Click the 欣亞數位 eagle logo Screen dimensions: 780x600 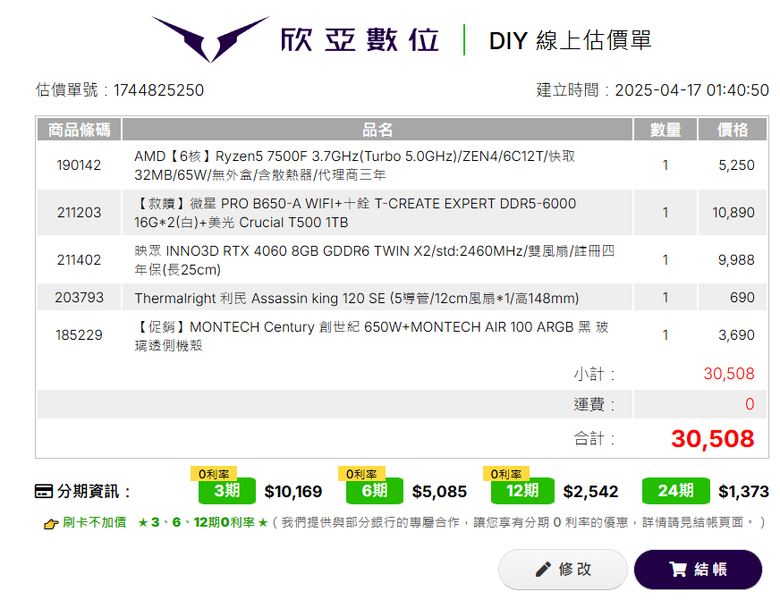pyautogui.click(x=210, y=39)
